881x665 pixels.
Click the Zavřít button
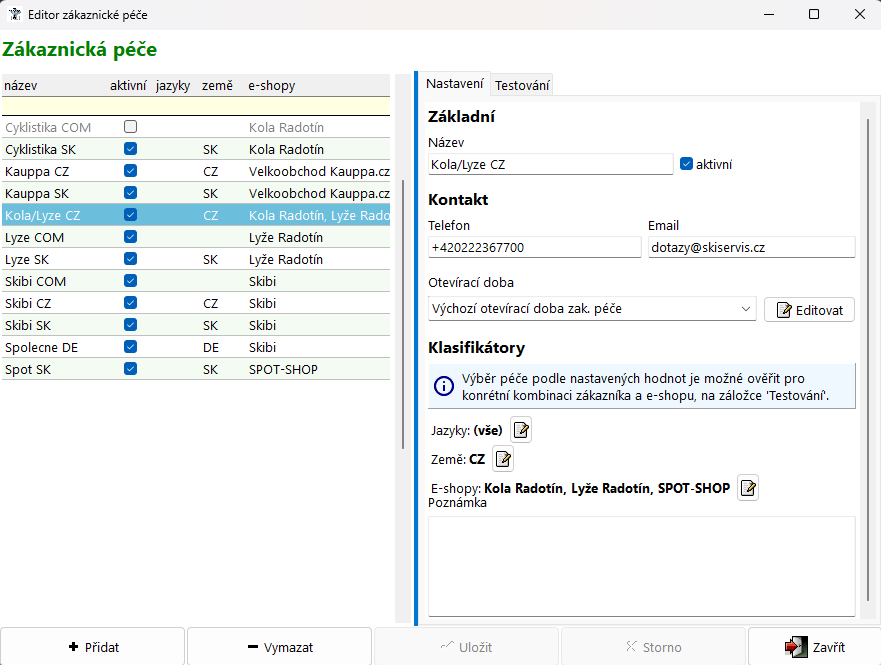(x=815, y=647)
